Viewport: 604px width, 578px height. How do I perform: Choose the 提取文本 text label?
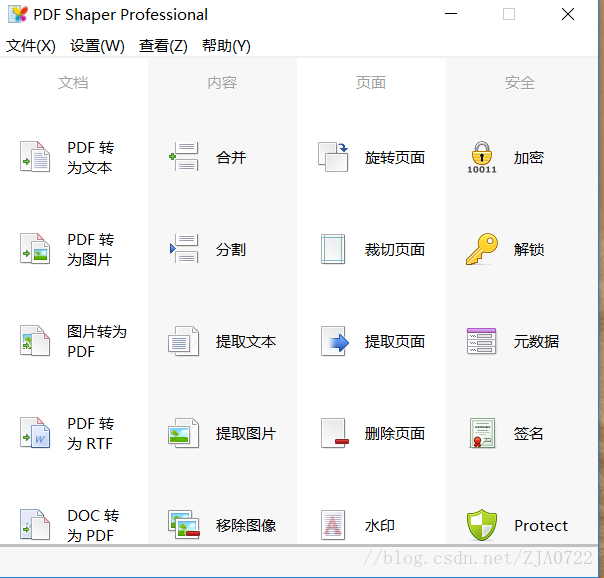(x=246, y=342)
